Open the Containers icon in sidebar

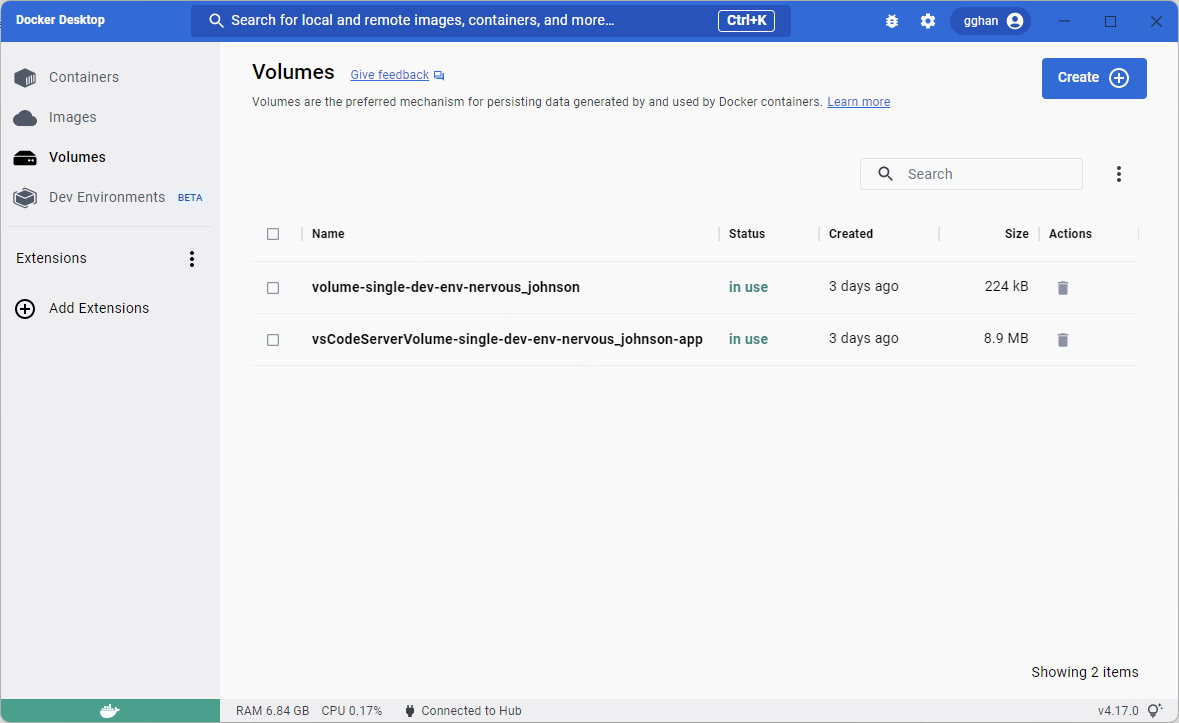(25, 77)
